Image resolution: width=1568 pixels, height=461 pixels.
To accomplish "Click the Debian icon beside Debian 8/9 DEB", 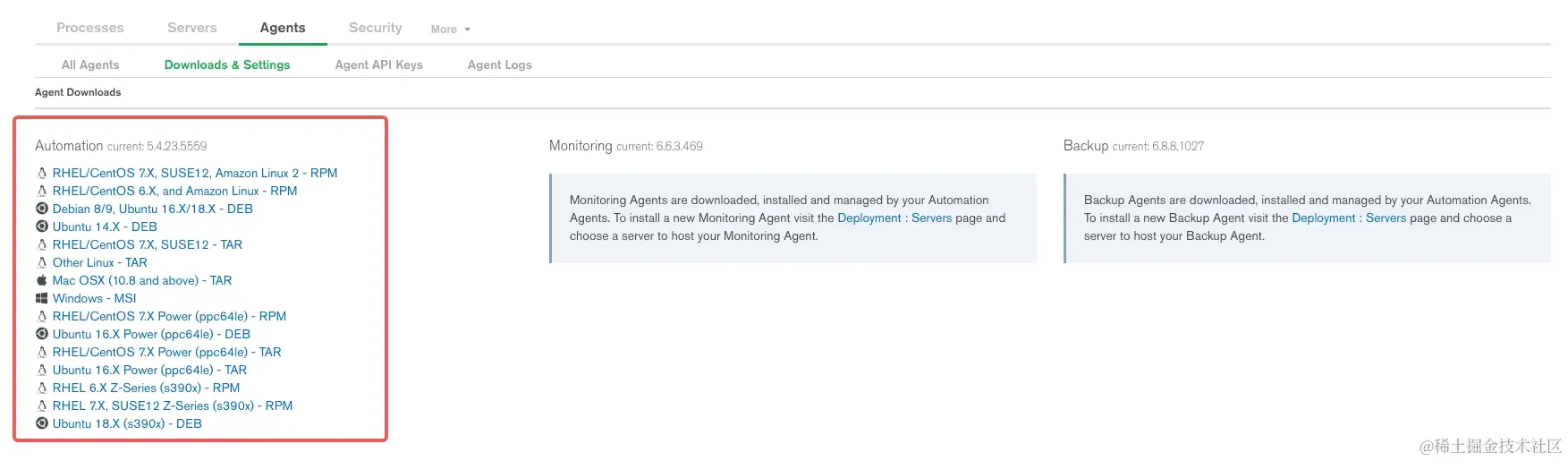I will [x=41, y=209].
